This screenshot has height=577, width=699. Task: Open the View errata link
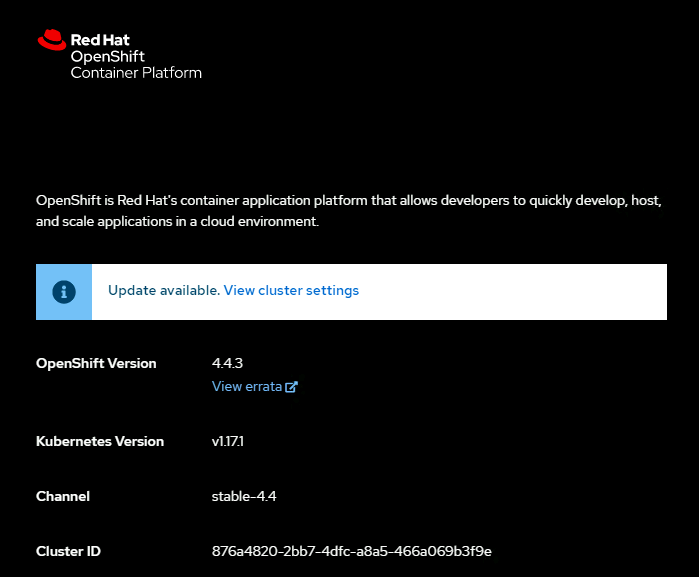255,386
